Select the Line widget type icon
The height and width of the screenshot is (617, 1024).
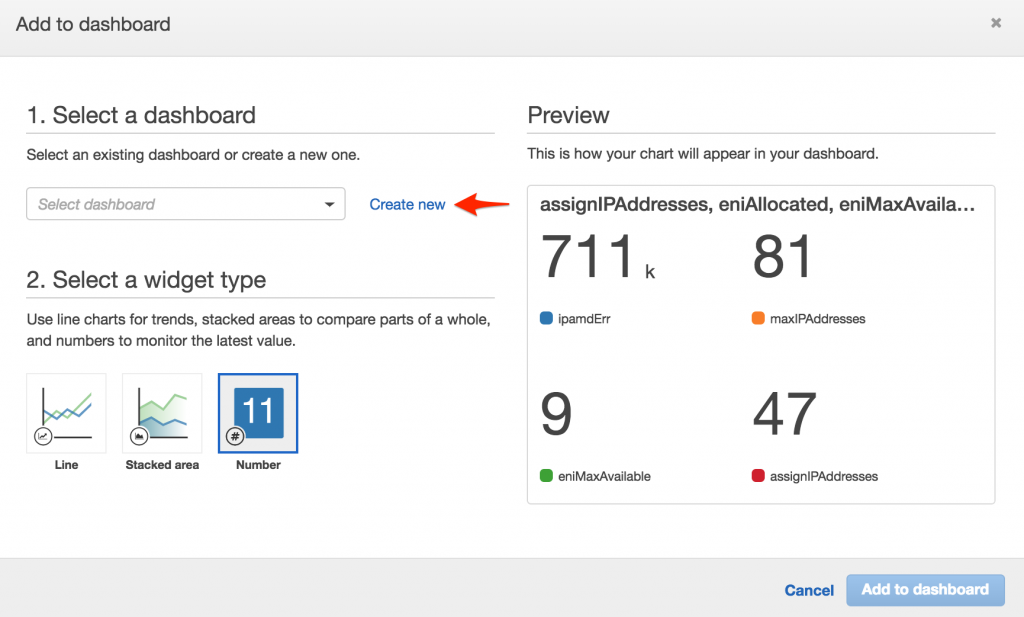pyautogui.click(x=66, y=412)
